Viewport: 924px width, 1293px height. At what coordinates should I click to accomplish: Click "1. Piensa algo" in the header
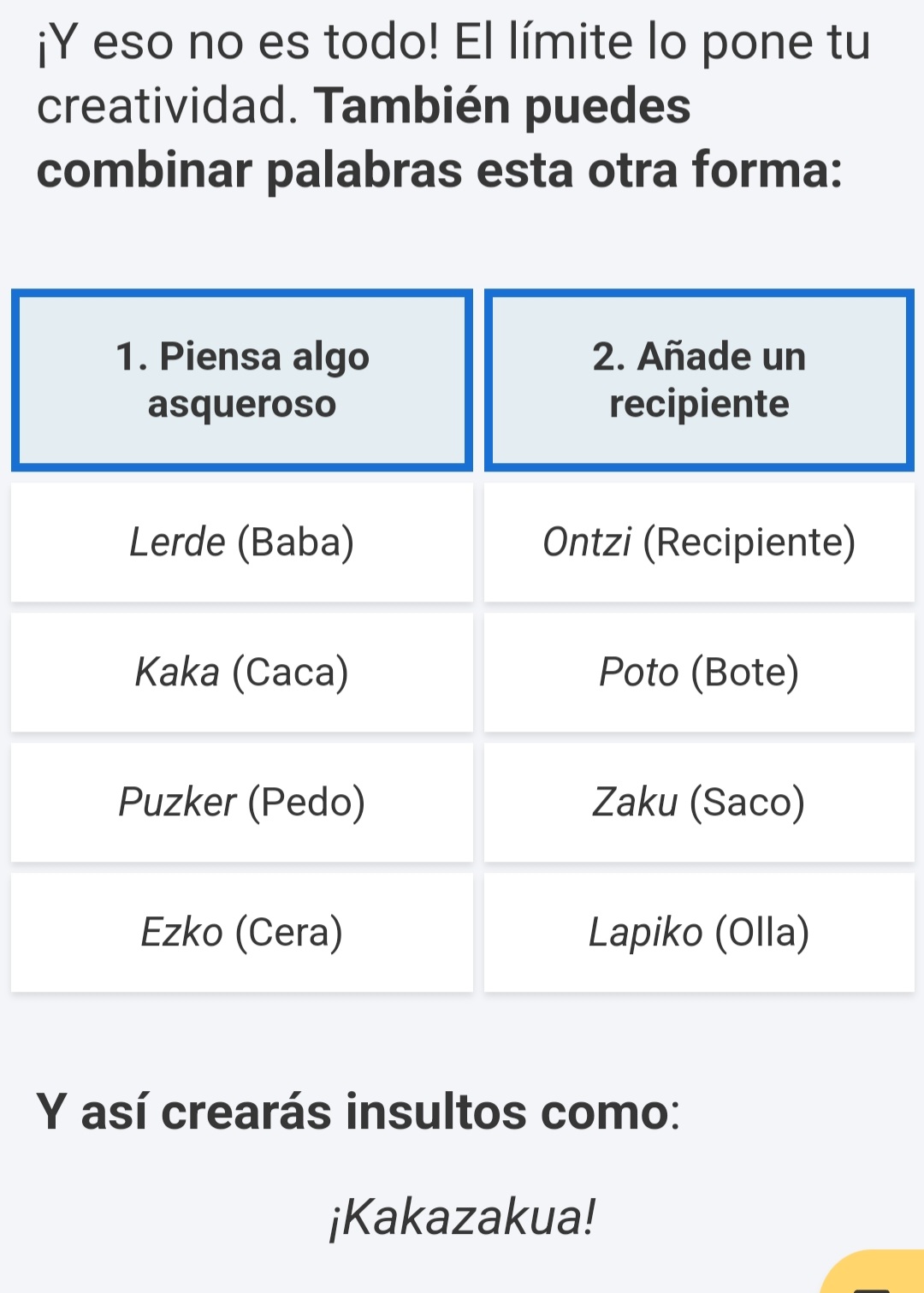[242, 357]
